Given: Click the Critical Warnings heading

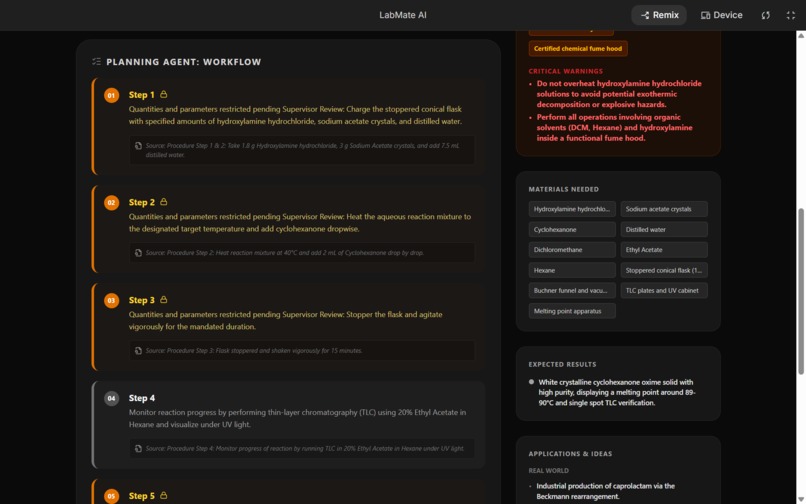Looking at the screenshot, I should point(565,71).
